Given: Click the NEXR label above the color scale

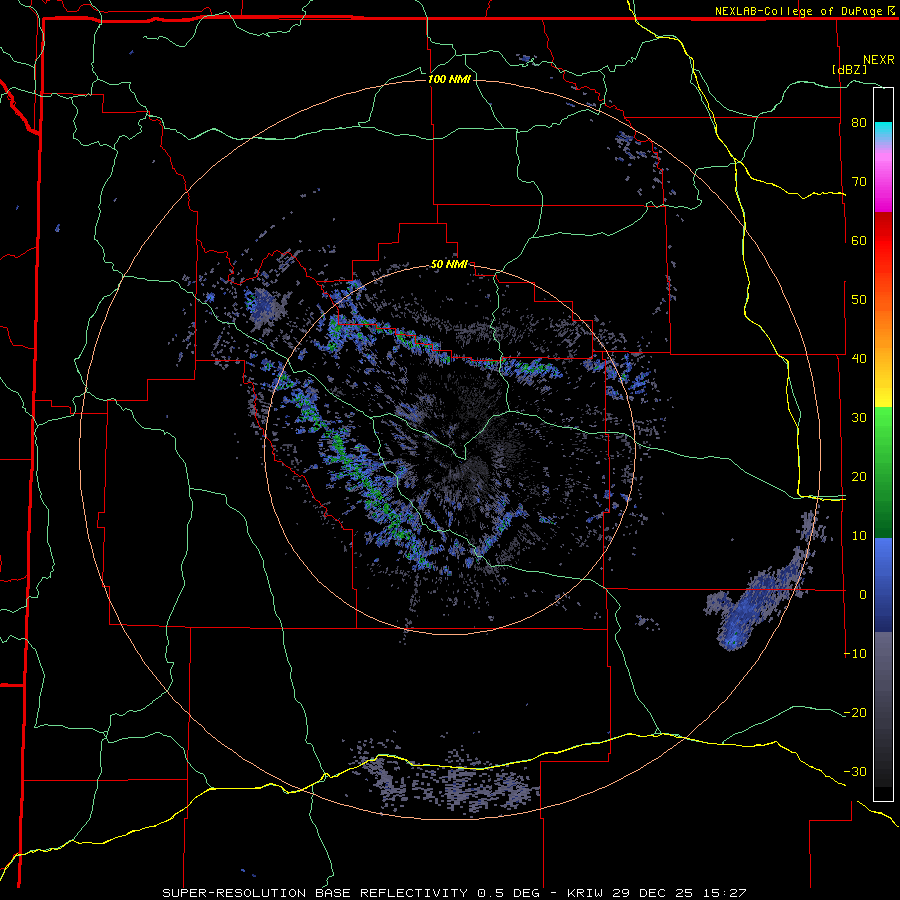Looking at the screenshot, I should click(878, 60).
